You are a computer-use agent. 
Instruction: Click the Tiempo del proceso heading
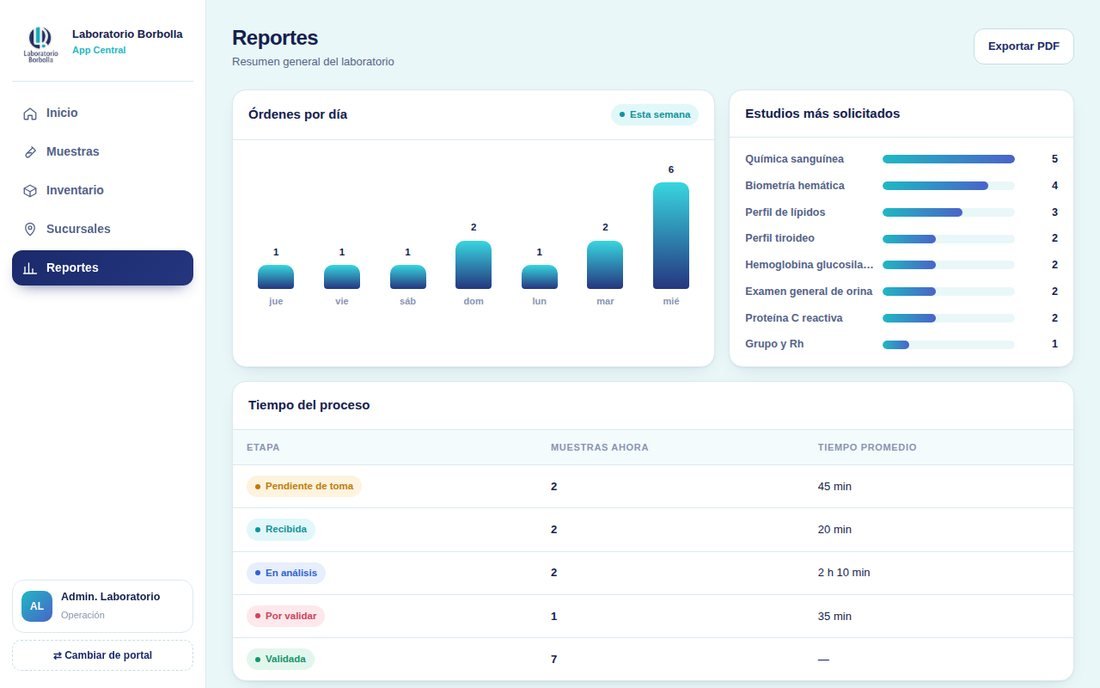pyautogui.click(x=309, y=405)
